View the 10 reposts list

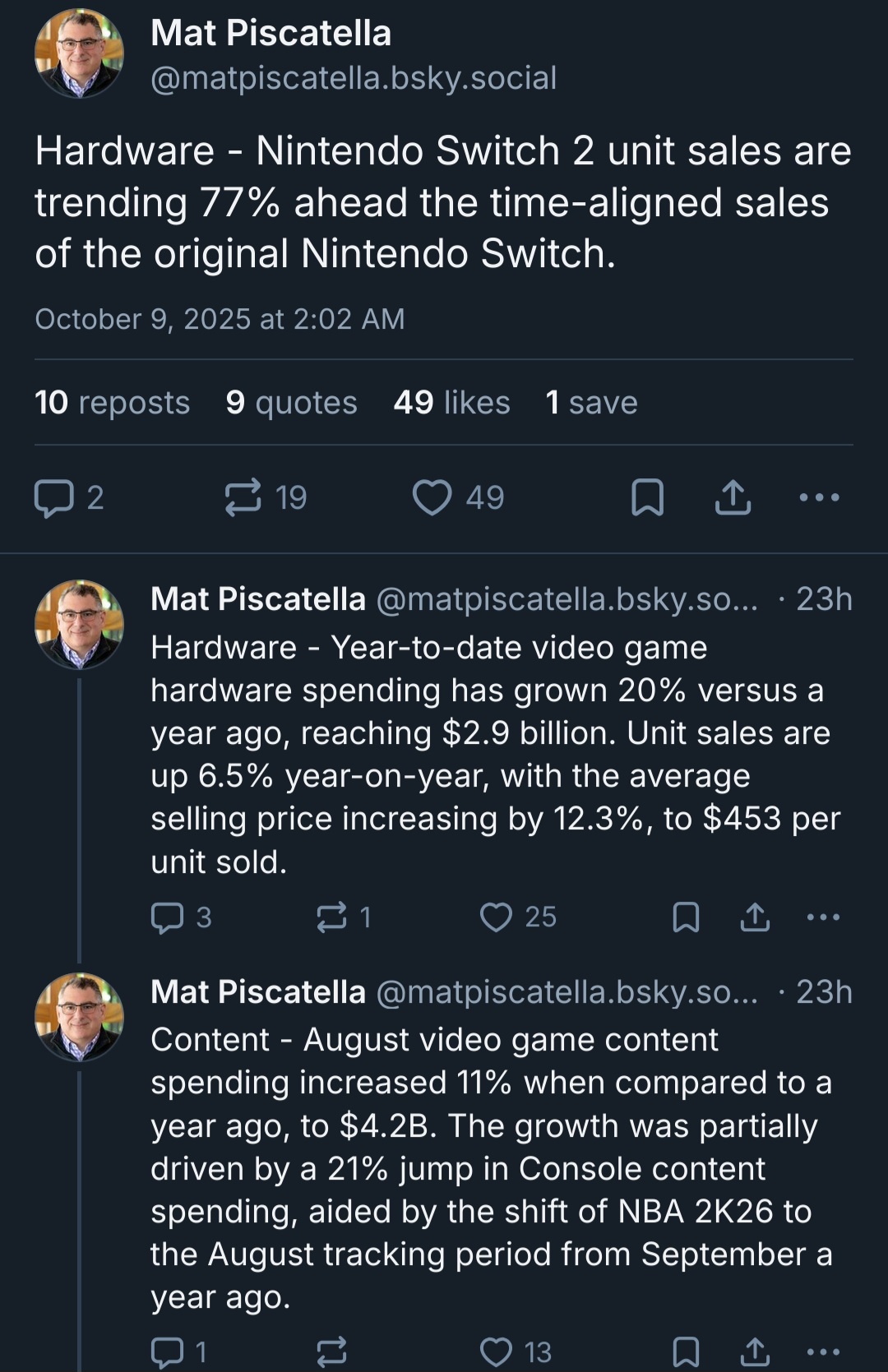(x=112, y=403)
